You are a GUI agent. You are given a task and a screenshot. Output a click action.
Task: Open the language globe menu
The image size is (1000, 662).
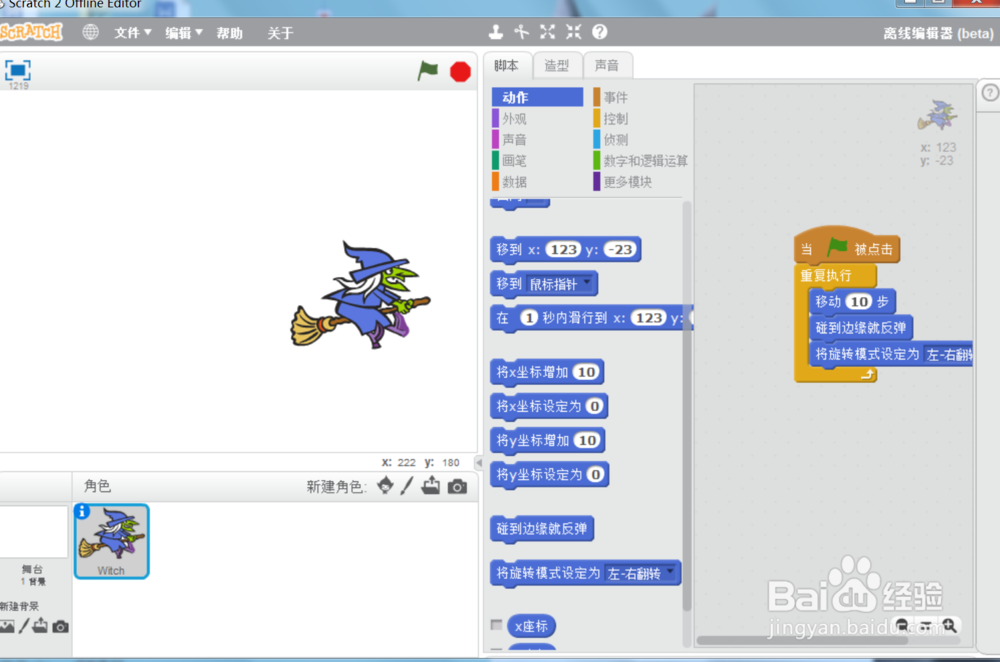[x=91, y=32]
